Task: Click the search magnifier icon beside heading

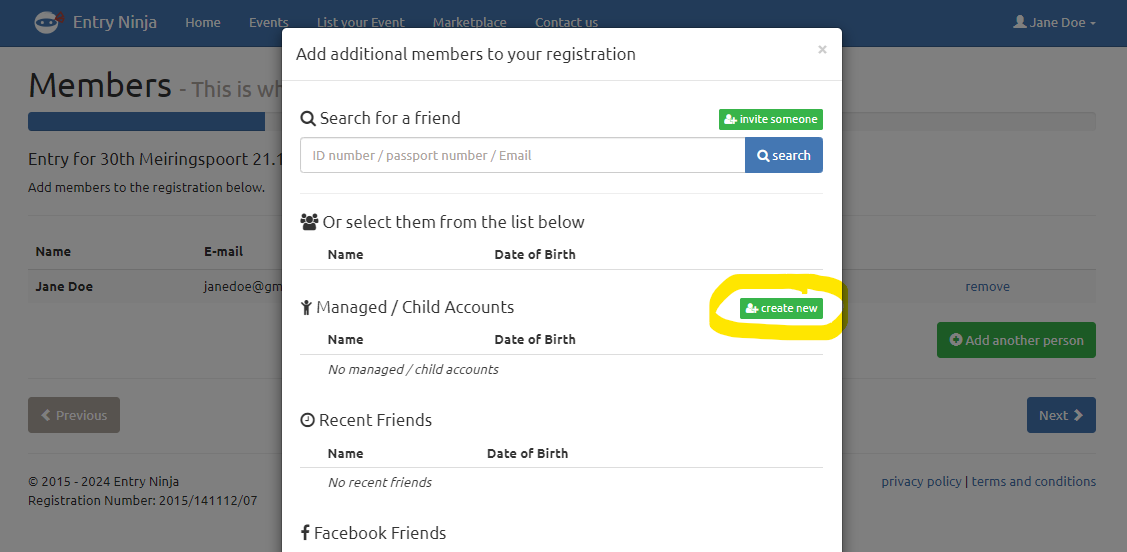Action: (x=308, y=118)
